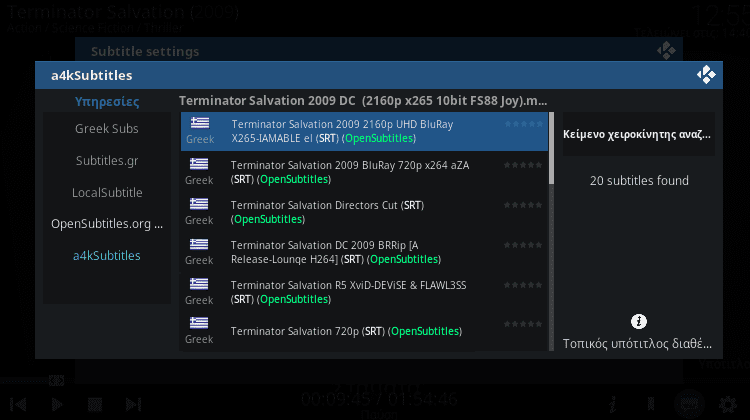Click the Greek flag of BRRip Release-Lounge row
The width and height of the screenshot is (750, 420).
tap(199, 244)
